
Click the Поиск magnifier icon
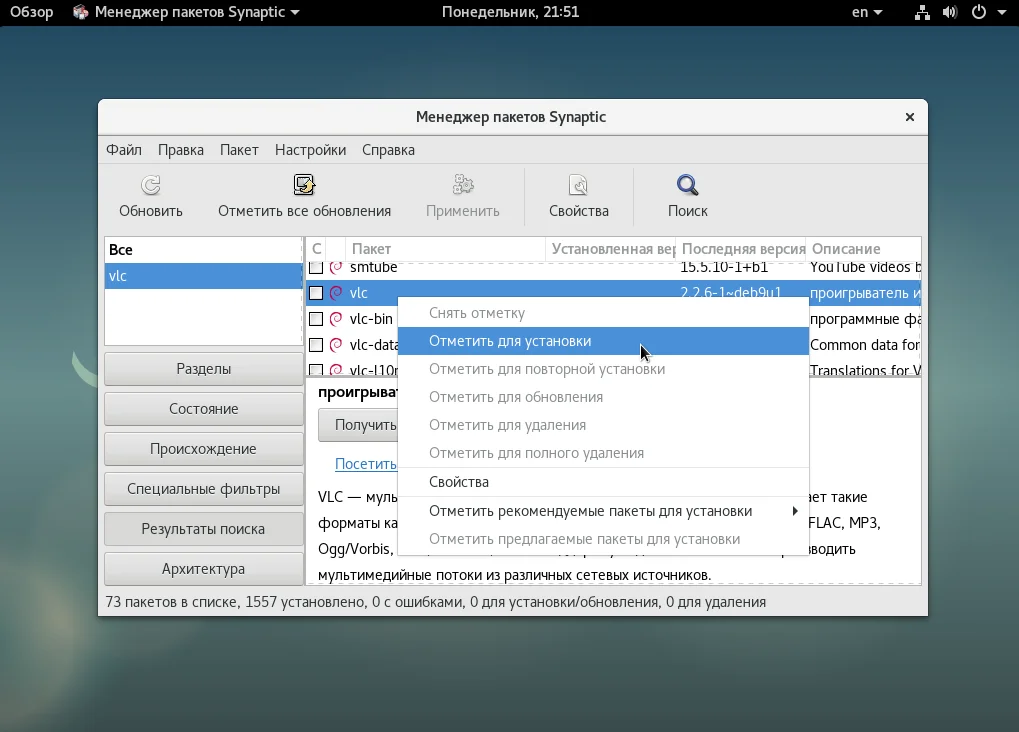coord(688,185)
